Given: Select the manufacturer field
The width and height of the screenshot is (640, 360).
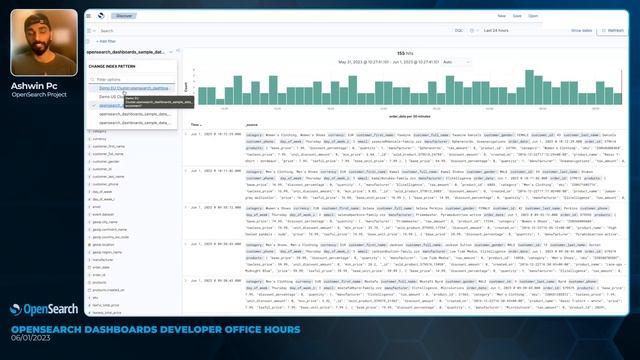Looking at the screenshot, I should (103, 260).
